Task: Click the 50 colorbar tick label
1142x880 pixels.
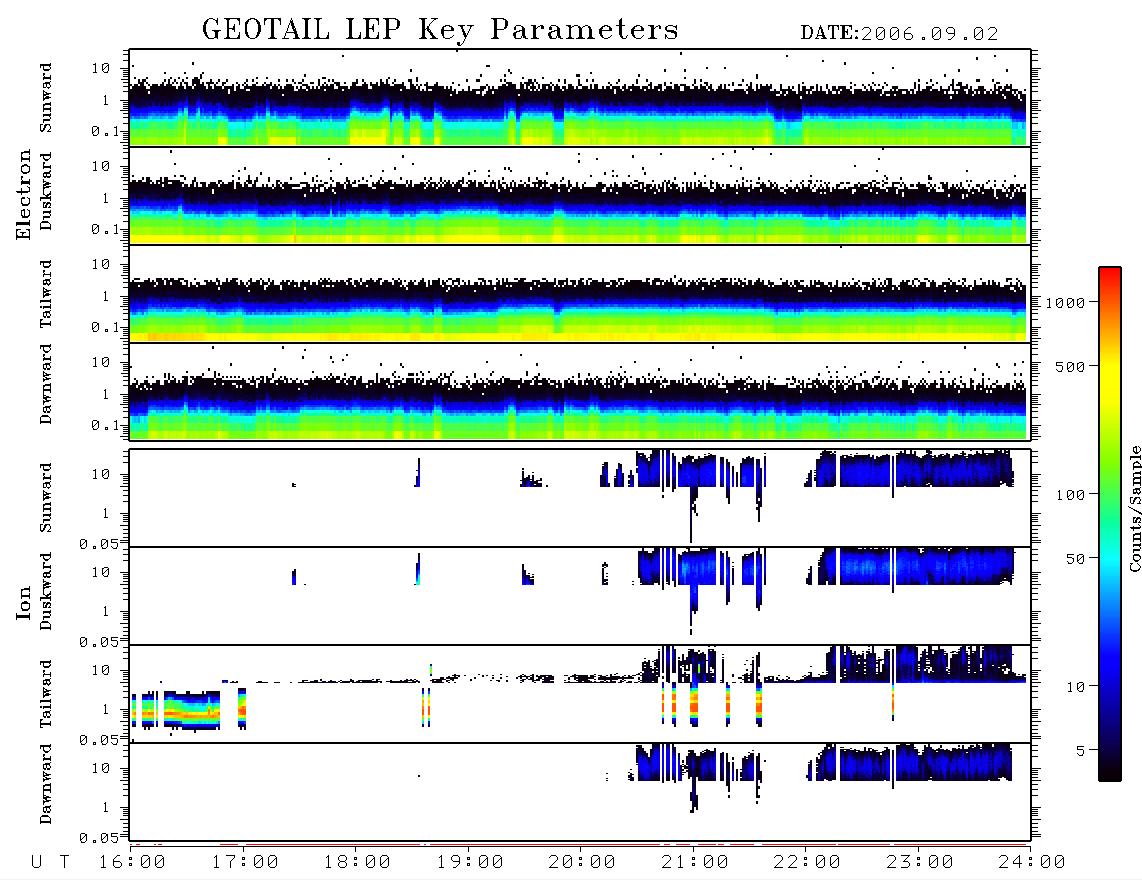Action: [x=1075, y=559]
